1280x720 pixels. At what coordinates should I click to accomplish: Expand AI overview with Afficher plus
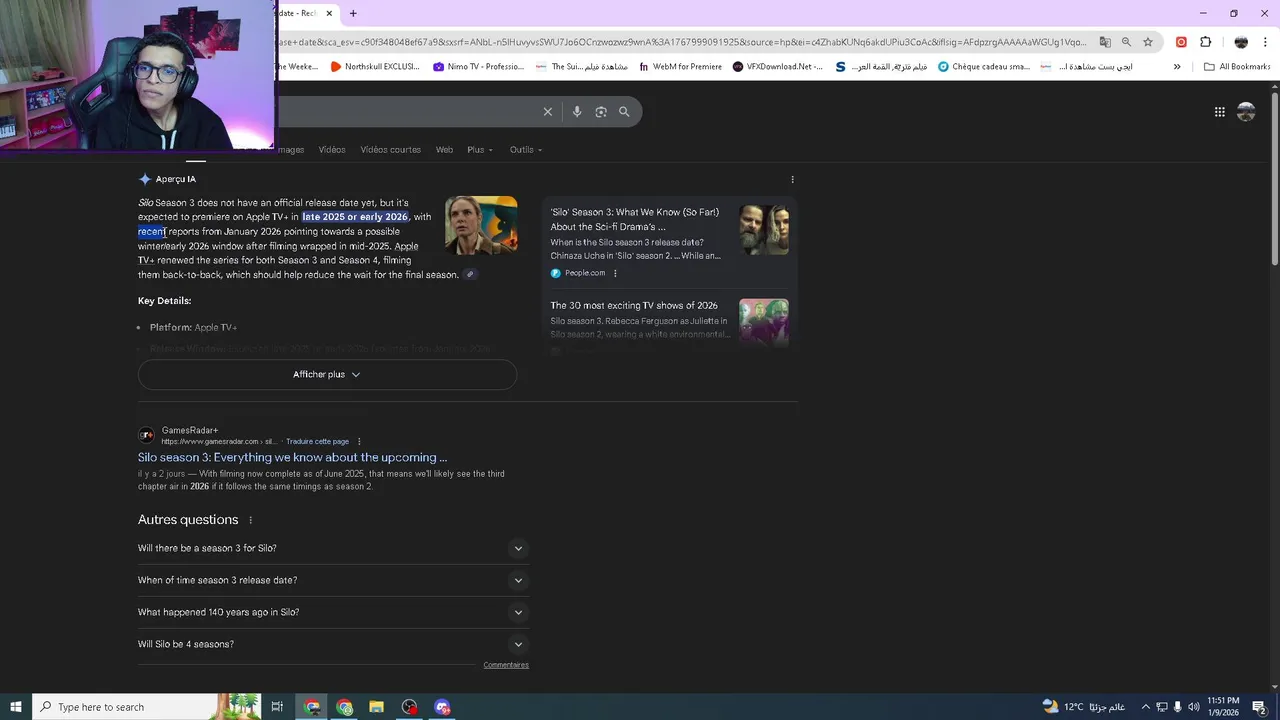click(x=327, y=374)
